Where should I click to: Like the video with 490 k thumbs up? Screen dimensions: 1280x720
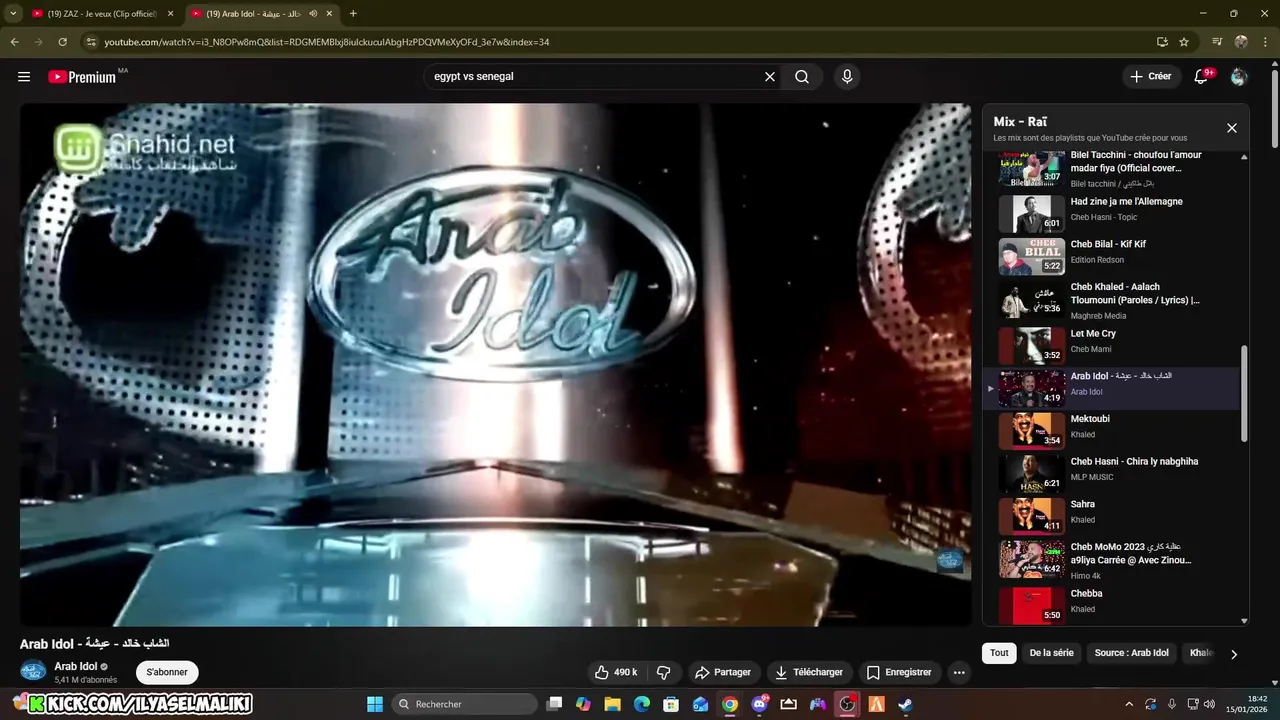click(616, 672)
